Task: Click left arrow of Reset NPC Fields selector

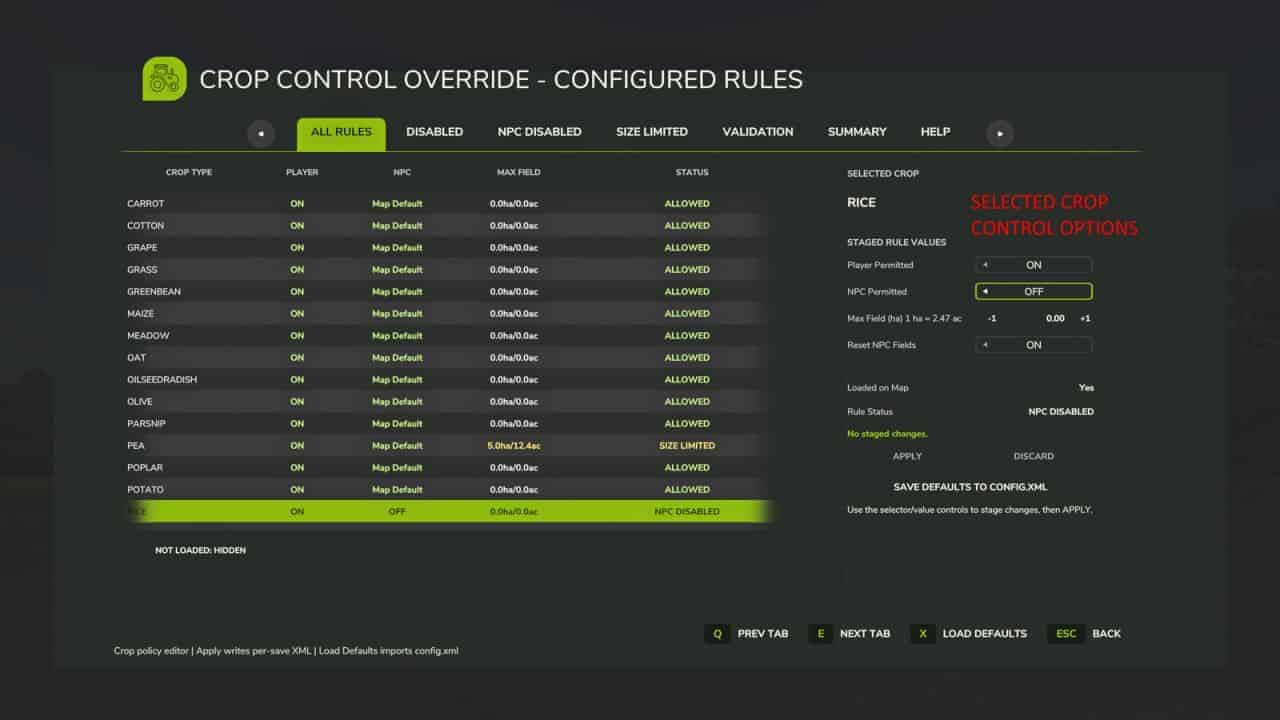Action: point(985,345)
